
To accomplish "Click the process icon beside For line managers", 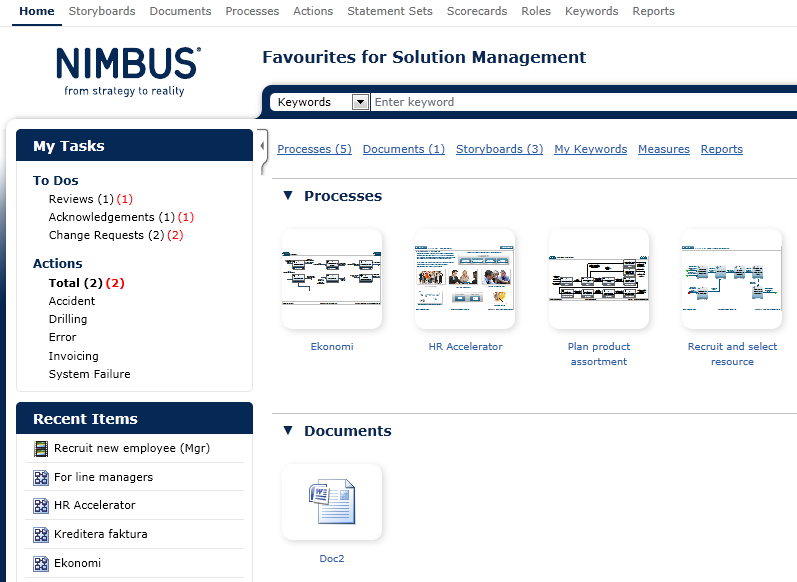I will [41, 477].
